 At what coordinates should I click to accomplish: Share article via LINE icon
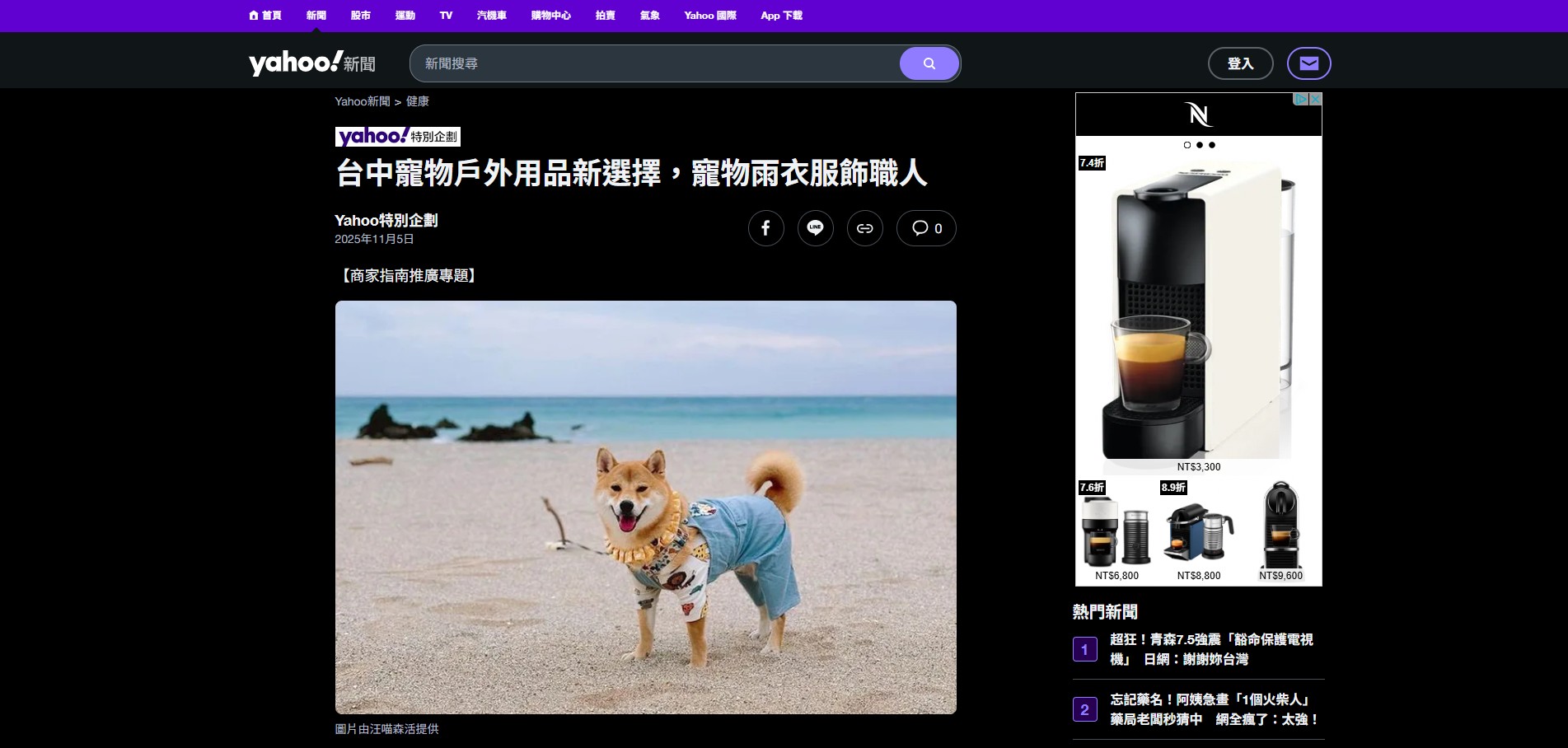(x=815, y=228)
